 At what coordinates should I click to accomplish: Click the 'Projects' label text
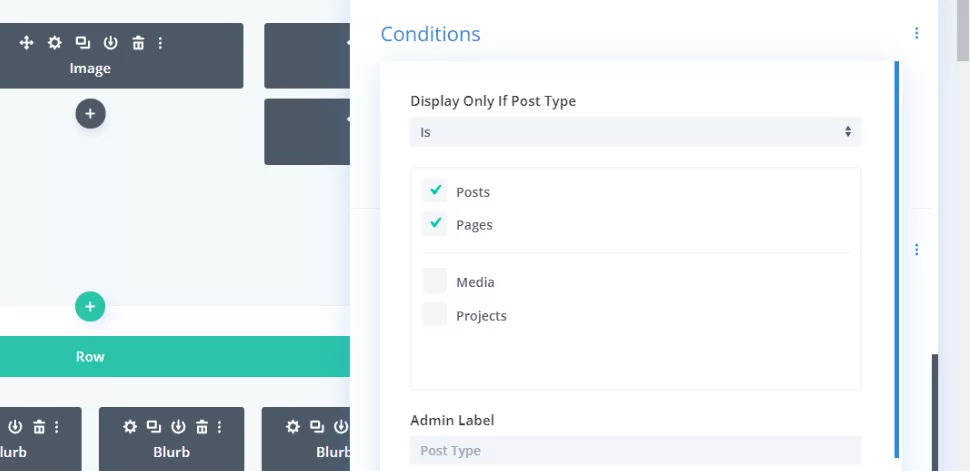coord(481,316)
